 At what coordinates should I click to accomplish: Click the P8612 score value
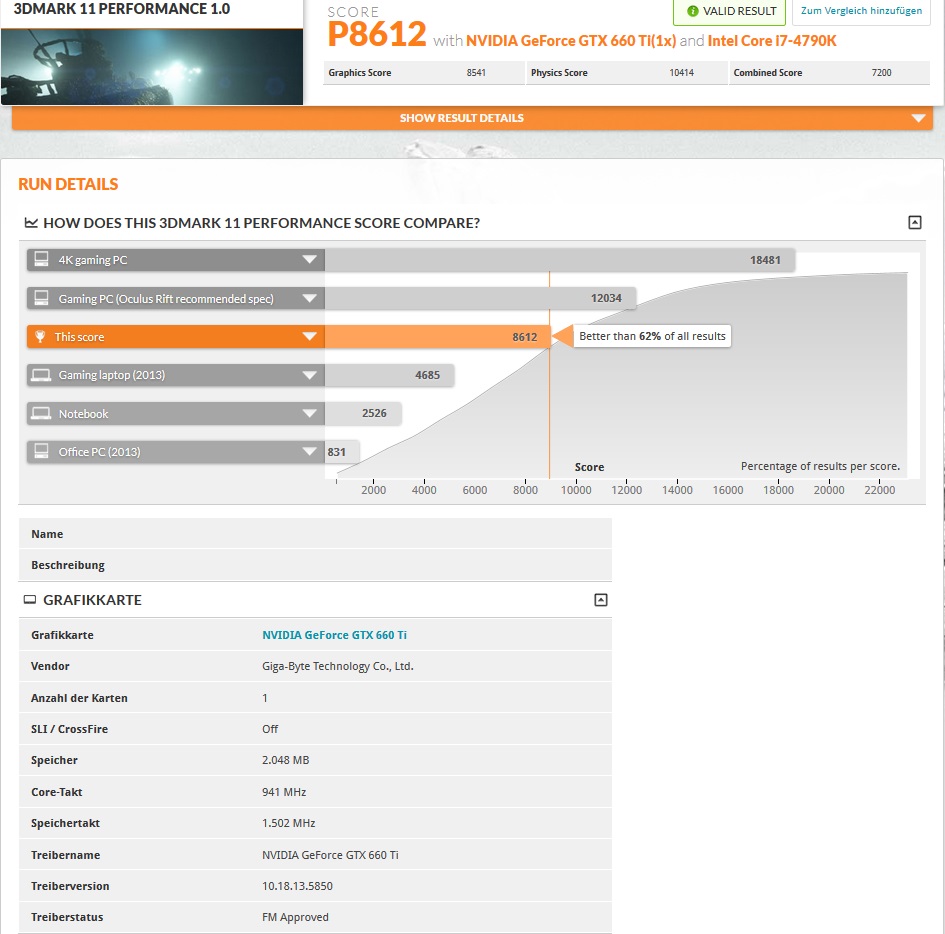(377, 34)
